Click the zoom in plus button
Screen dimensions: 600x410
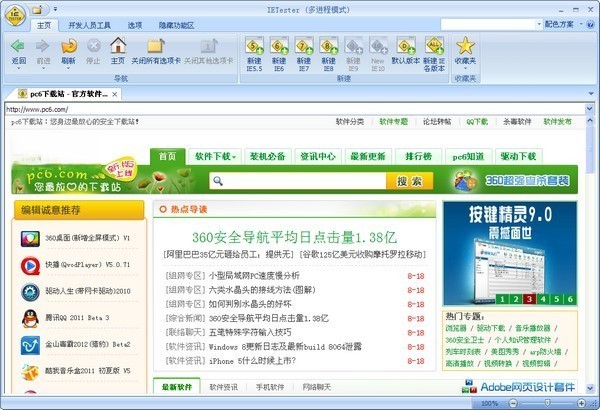point(581,403)
